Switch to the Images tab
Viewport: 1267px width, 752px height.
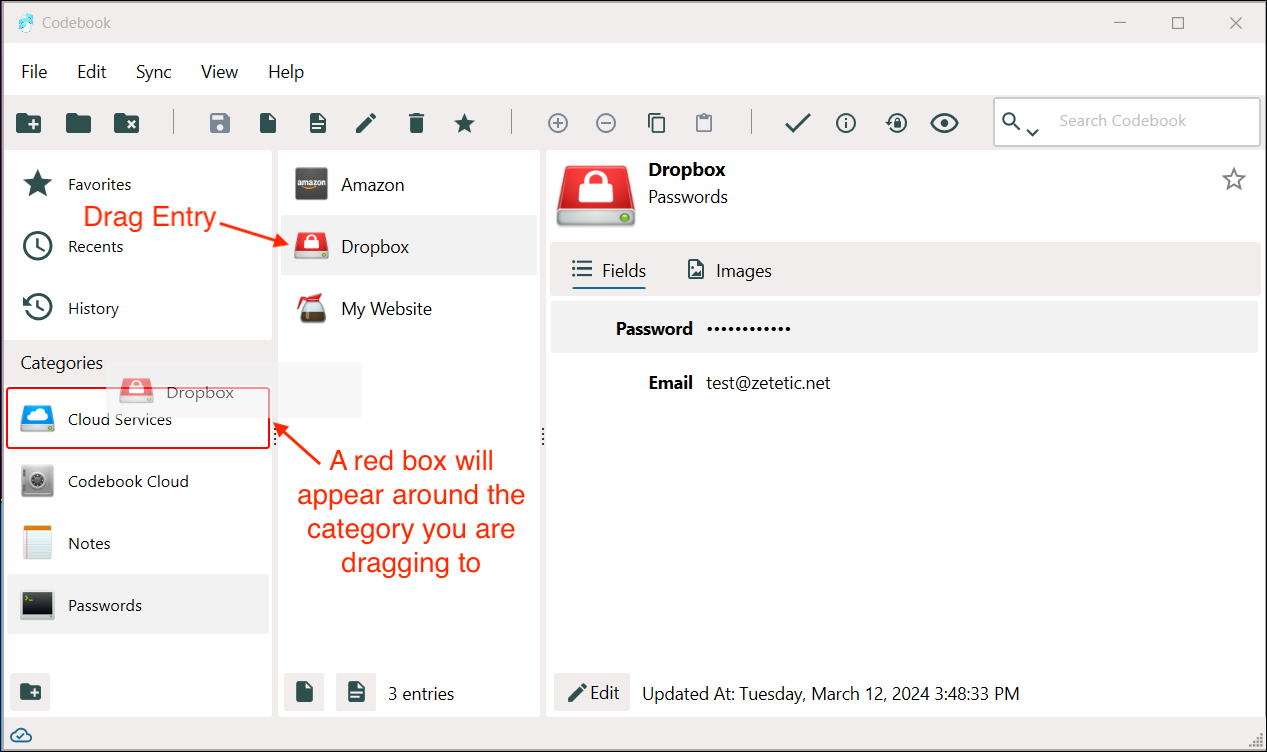pos(730,270)
